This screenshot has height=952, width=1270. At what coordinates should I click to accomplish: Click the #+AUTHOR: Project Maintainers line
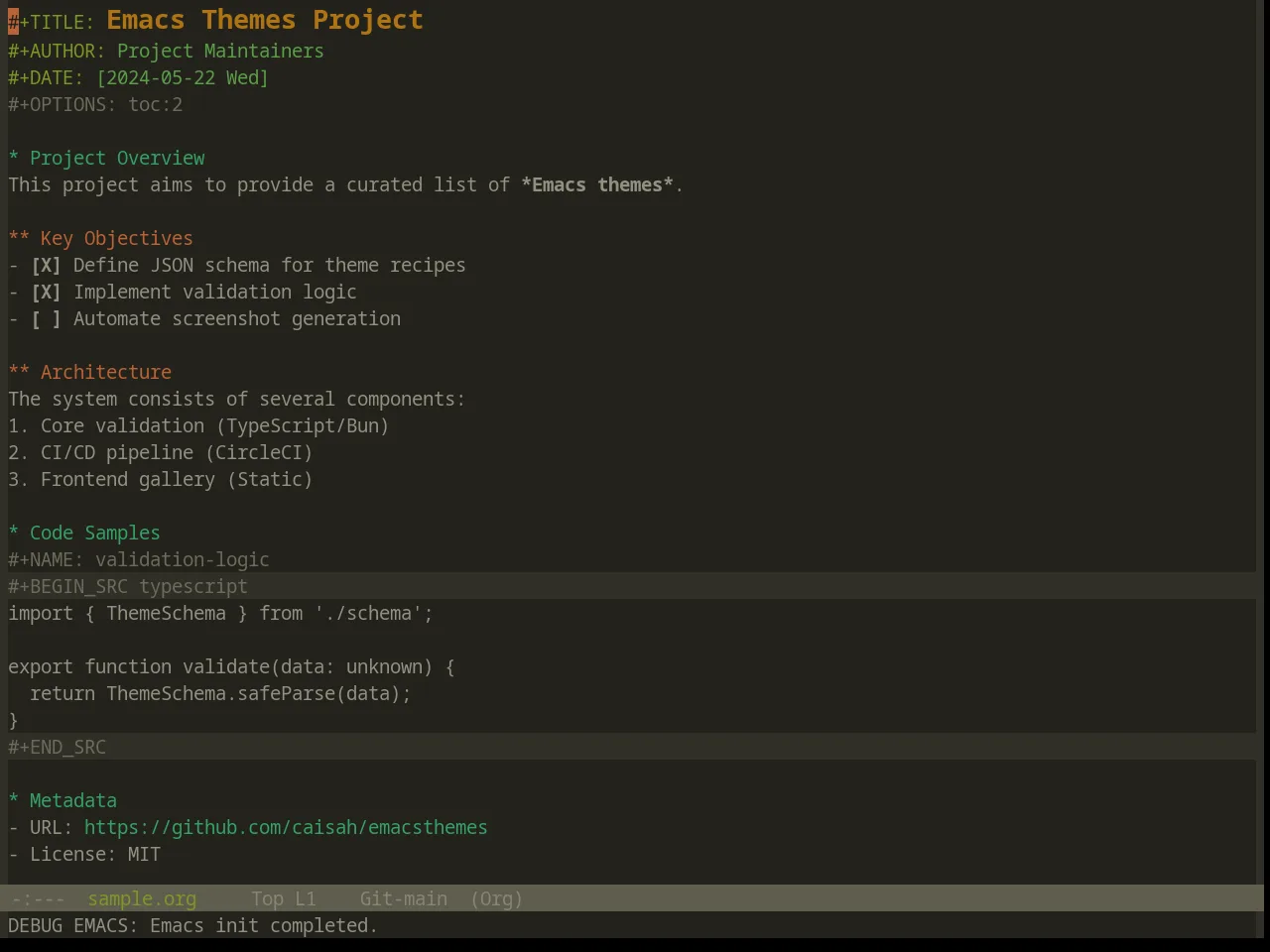point(166,52)
